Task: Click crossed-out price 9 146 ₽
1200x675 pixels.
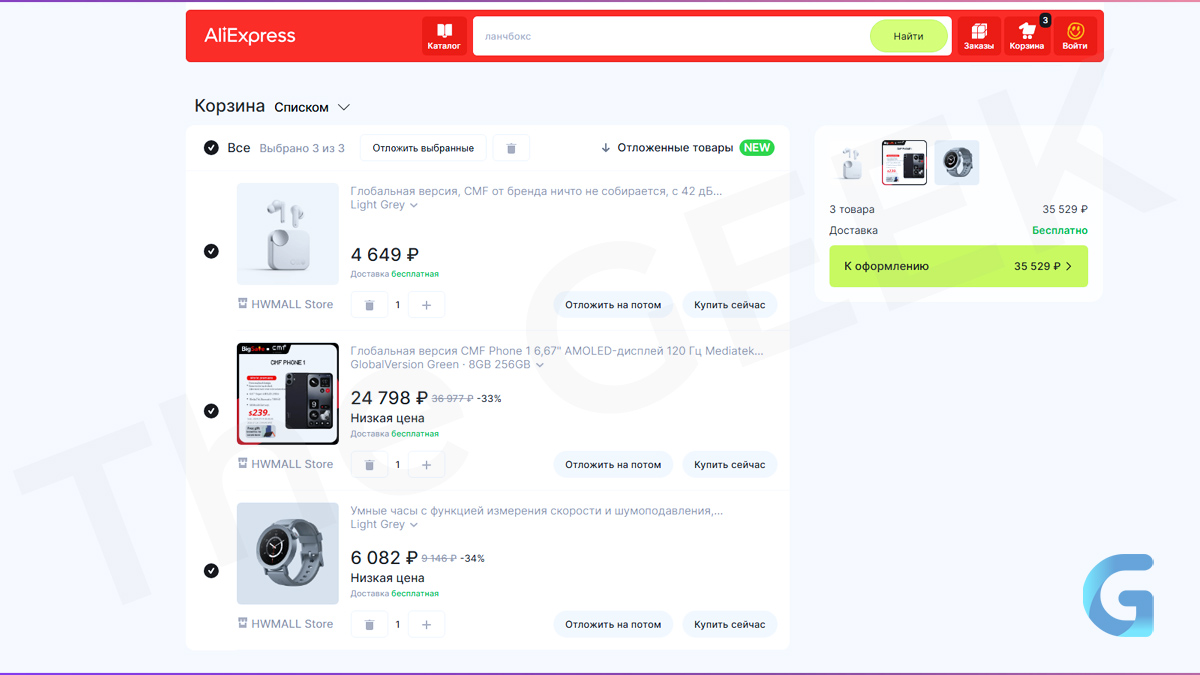Action: coord(439,559)
